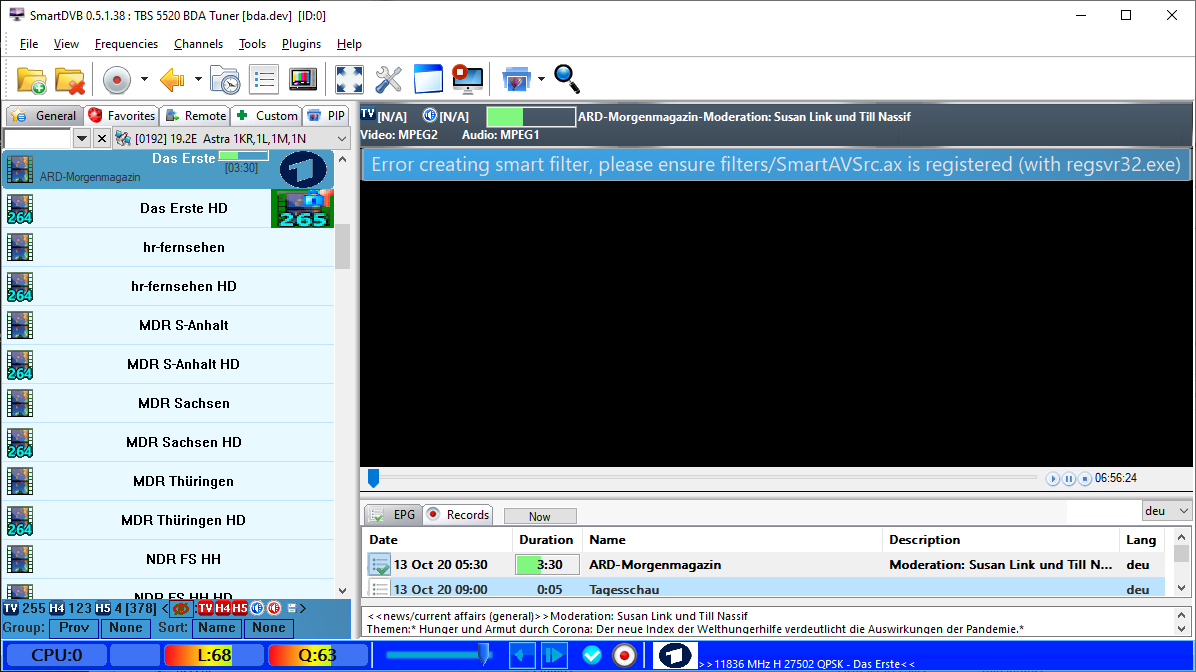Open the channel filter box dropdown arrow
This screenshot has height=672, width=1196.
coord(82,139)
